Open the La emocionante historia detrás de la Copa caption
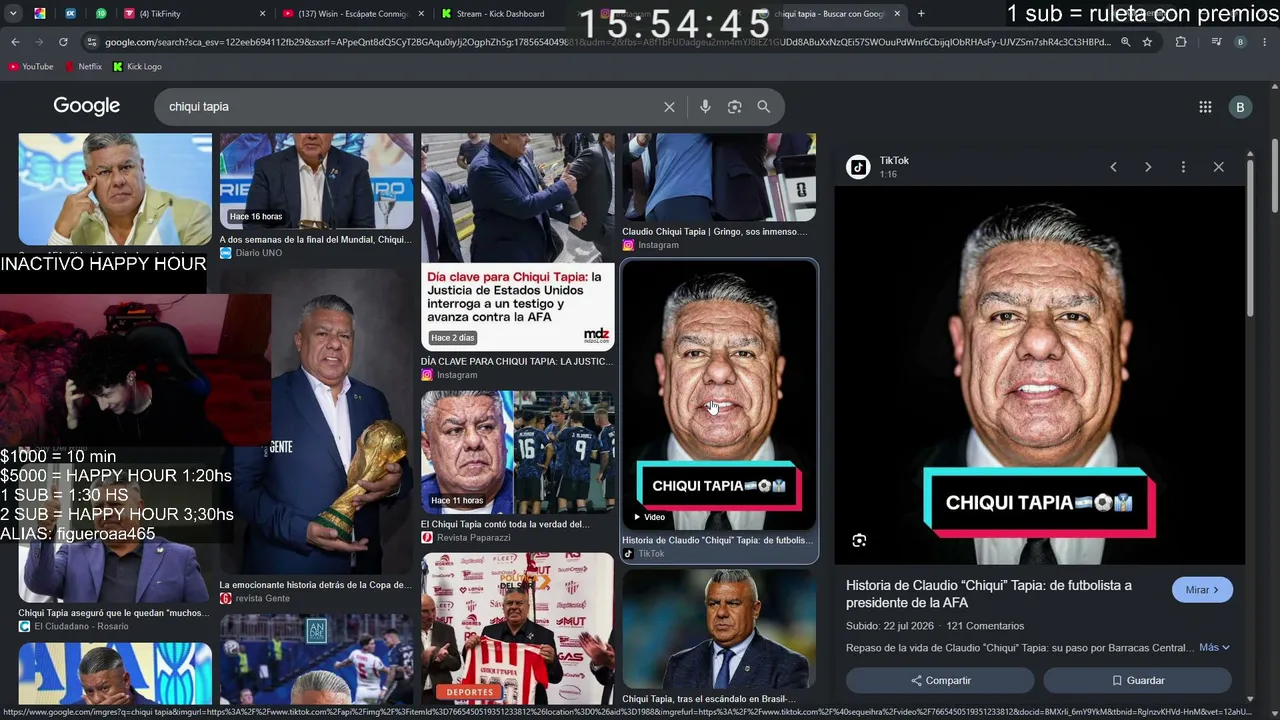This screenshot has height=720, width=1280. [315, 585]
